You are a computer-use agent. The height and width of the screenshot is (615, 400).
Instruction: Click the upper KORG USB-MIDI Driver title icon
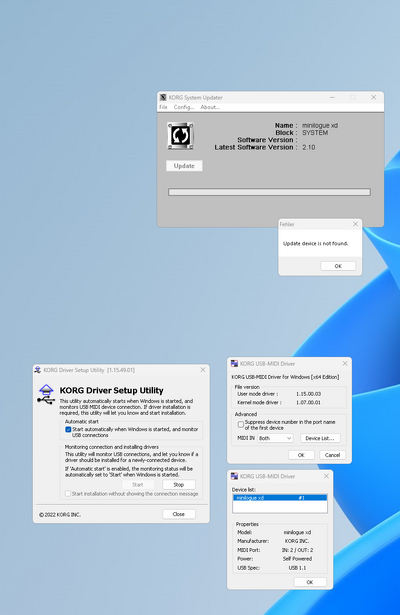(235, 364)
